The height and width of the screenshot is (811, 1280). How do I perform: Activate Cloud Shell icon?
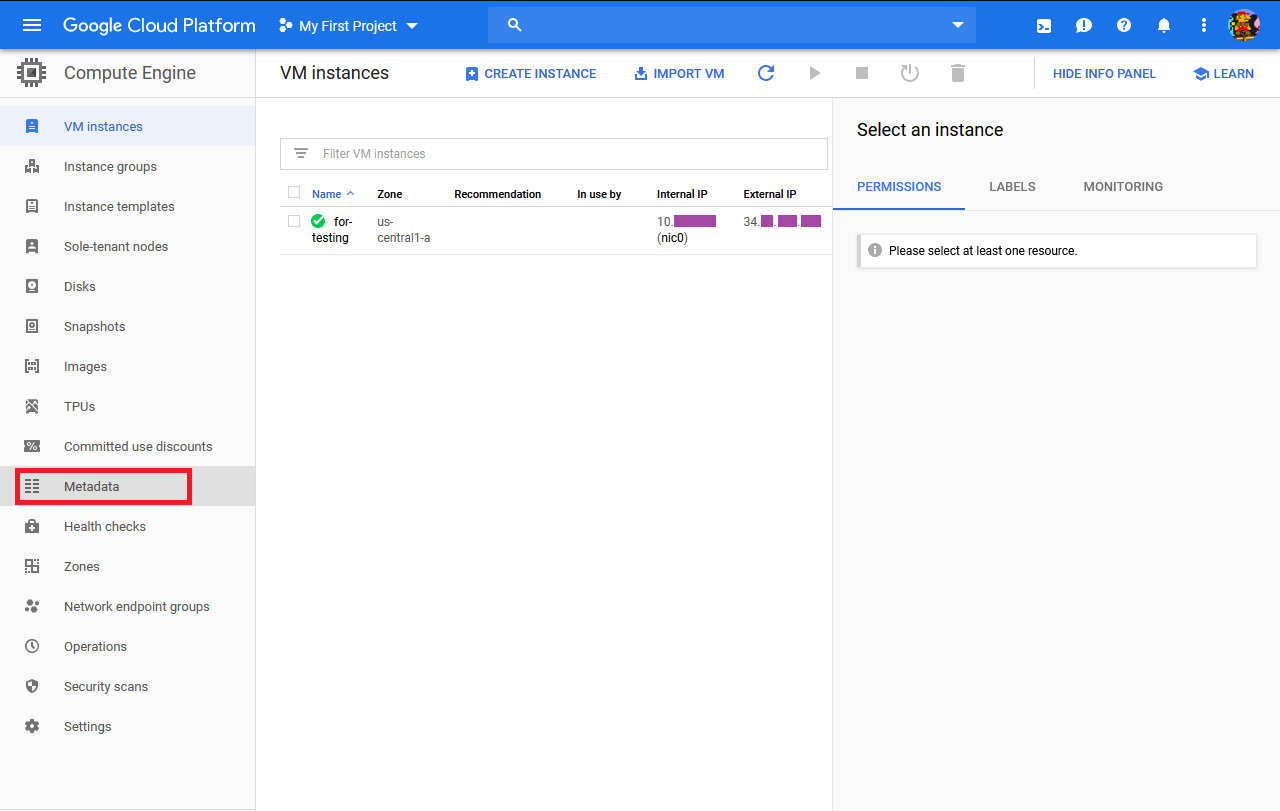tap(1044, 26)
